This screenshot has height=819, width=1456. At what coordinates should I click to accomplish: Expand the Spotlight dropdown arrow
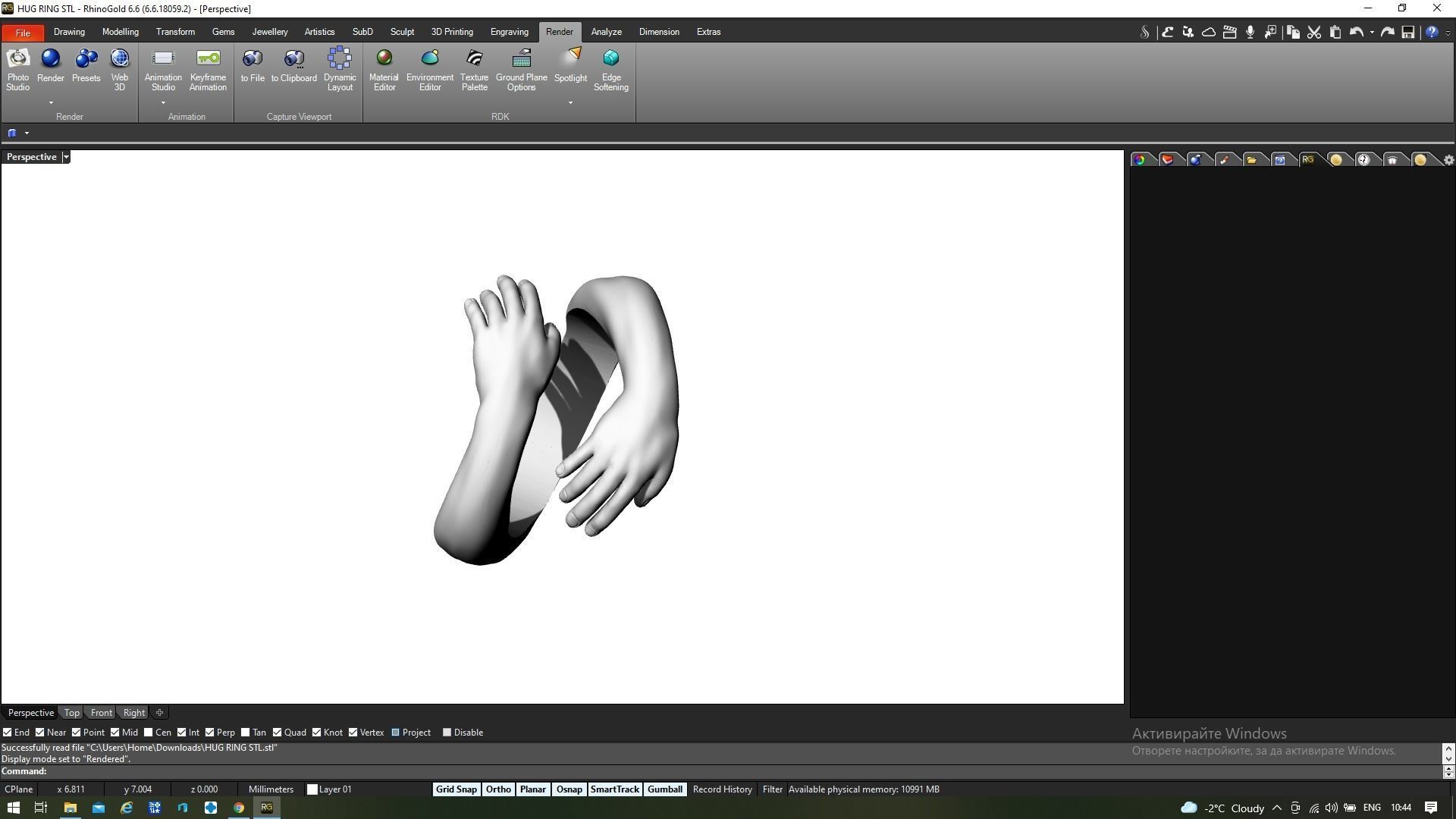point(570,103)
